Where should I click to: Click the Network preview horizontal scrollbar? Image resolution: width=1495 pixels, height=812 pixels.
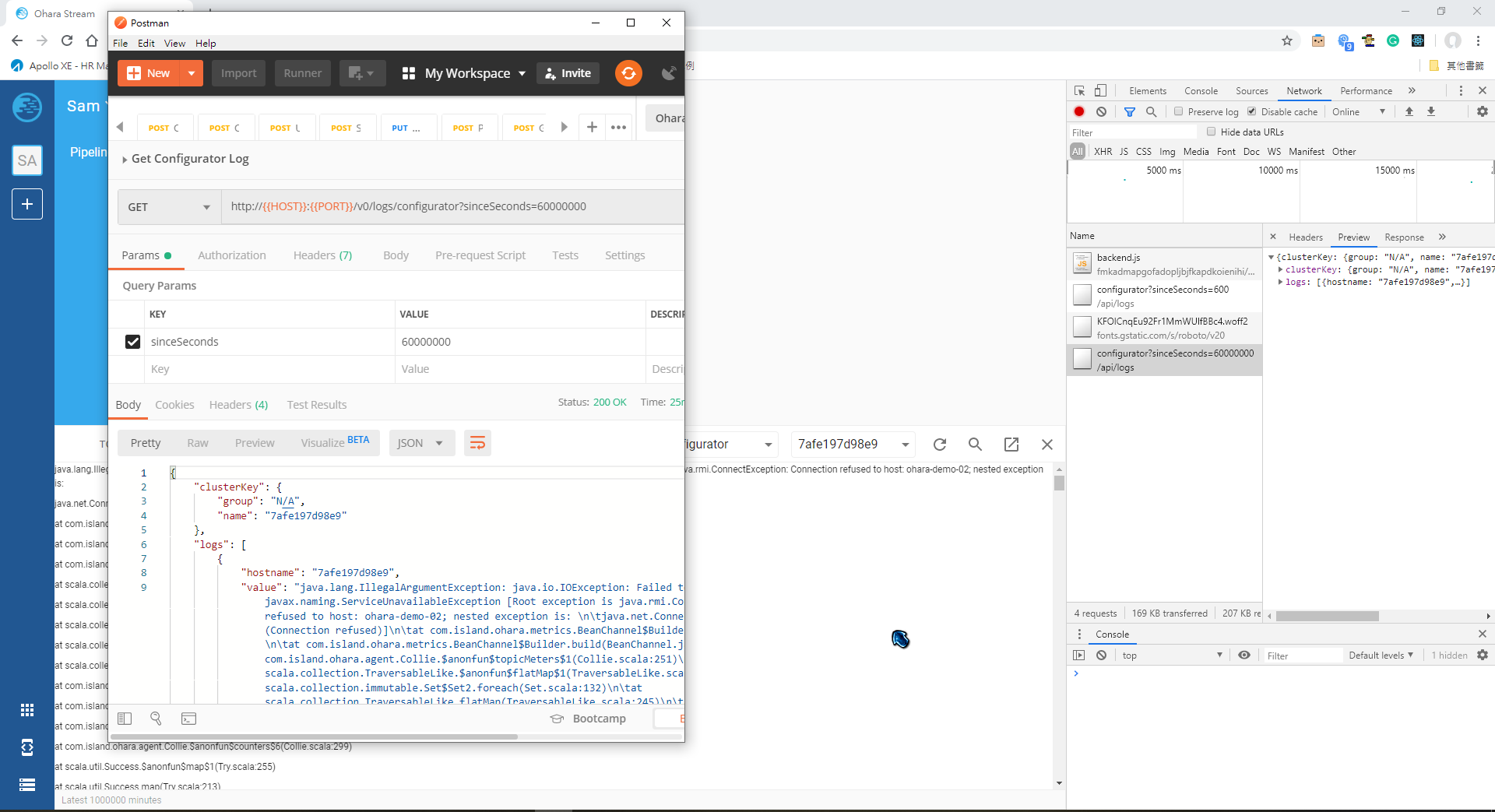click(1327, 616)
